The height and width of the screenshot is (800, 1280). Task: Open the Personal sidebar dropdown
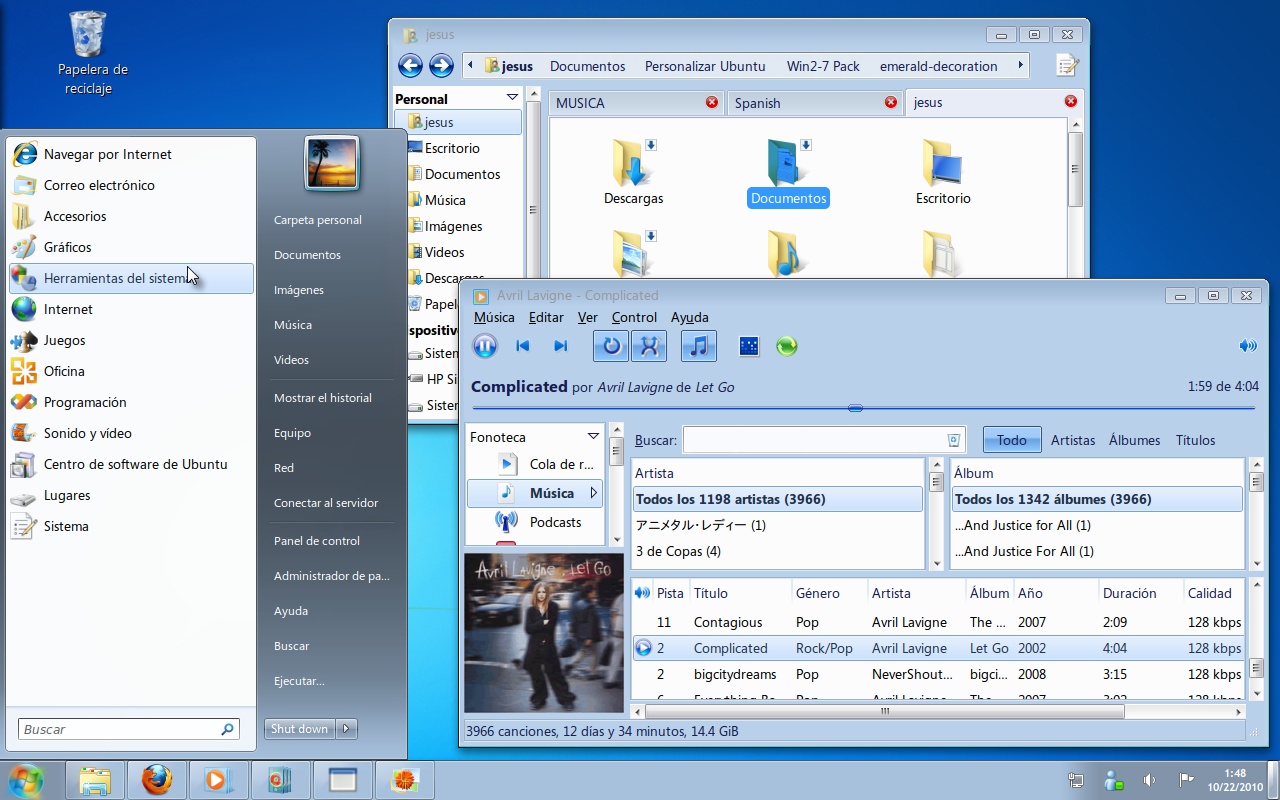512,98
